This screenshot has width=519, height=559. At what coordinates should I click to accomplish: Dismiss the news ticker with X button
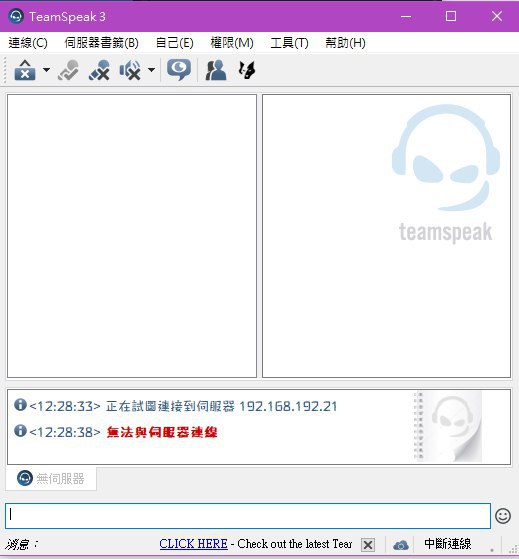(368, 545)
